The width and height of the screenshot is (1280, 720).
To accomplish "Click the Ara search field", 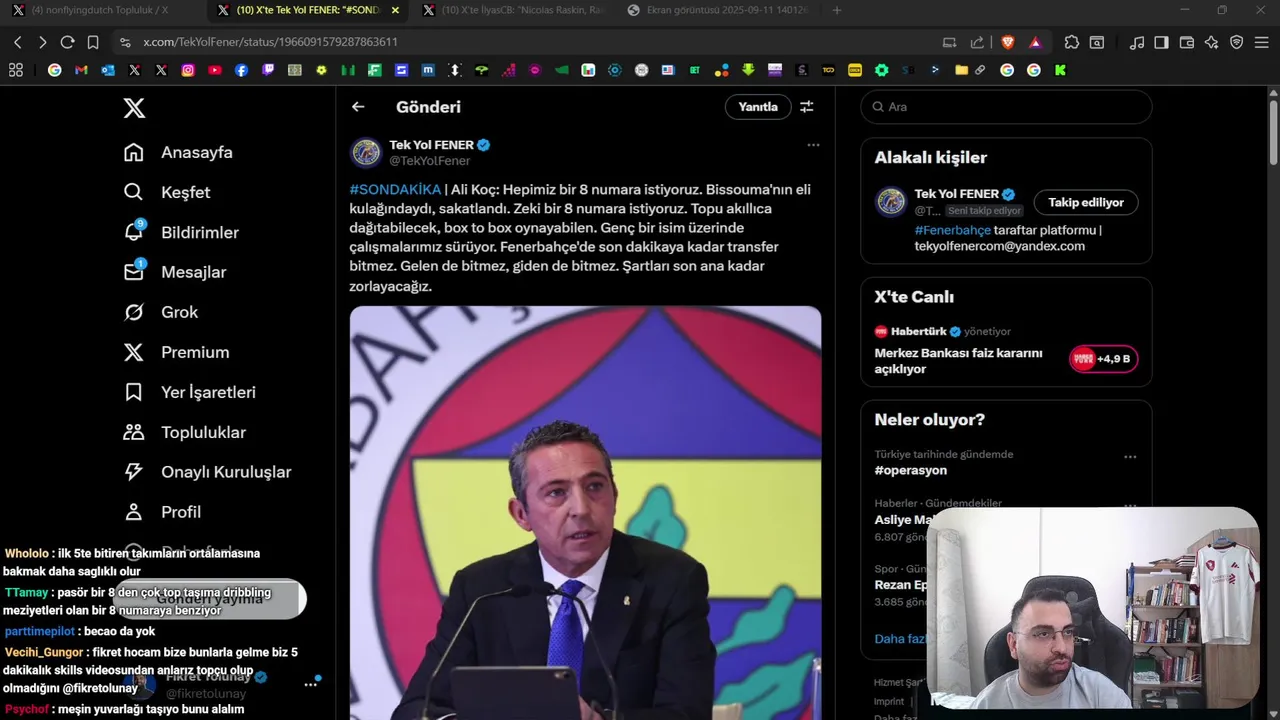I will [1006, 107].
